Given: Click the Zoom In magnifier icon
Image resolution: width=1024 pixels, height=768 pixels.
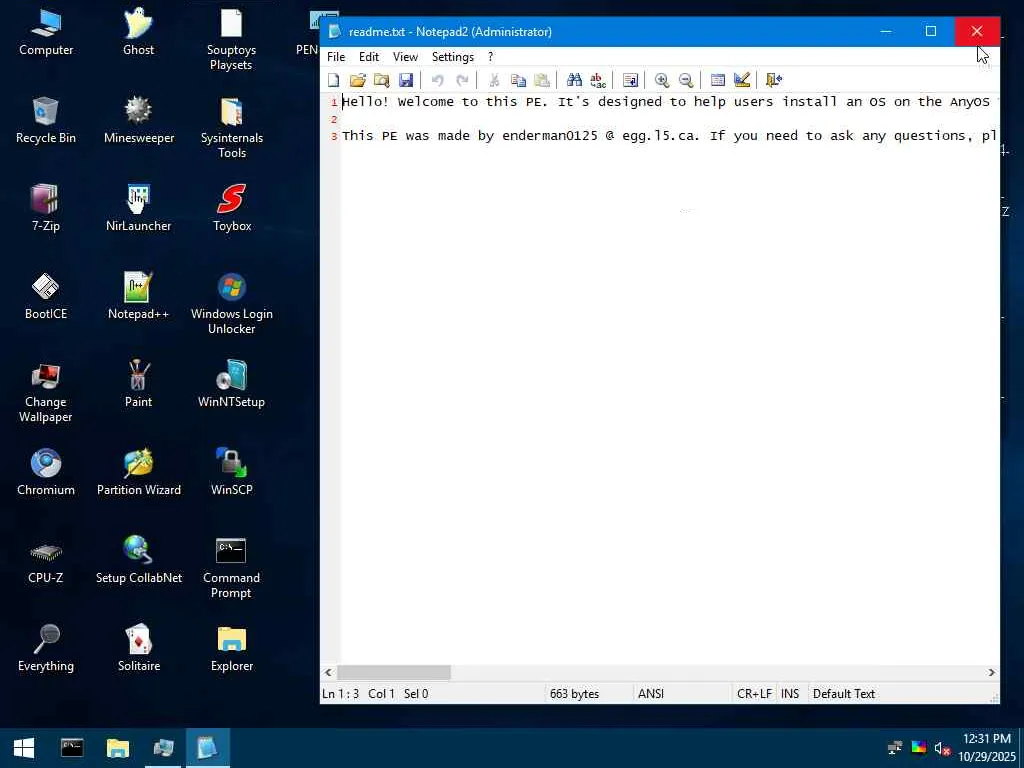Looking at the screenshot, I should 662,80.
